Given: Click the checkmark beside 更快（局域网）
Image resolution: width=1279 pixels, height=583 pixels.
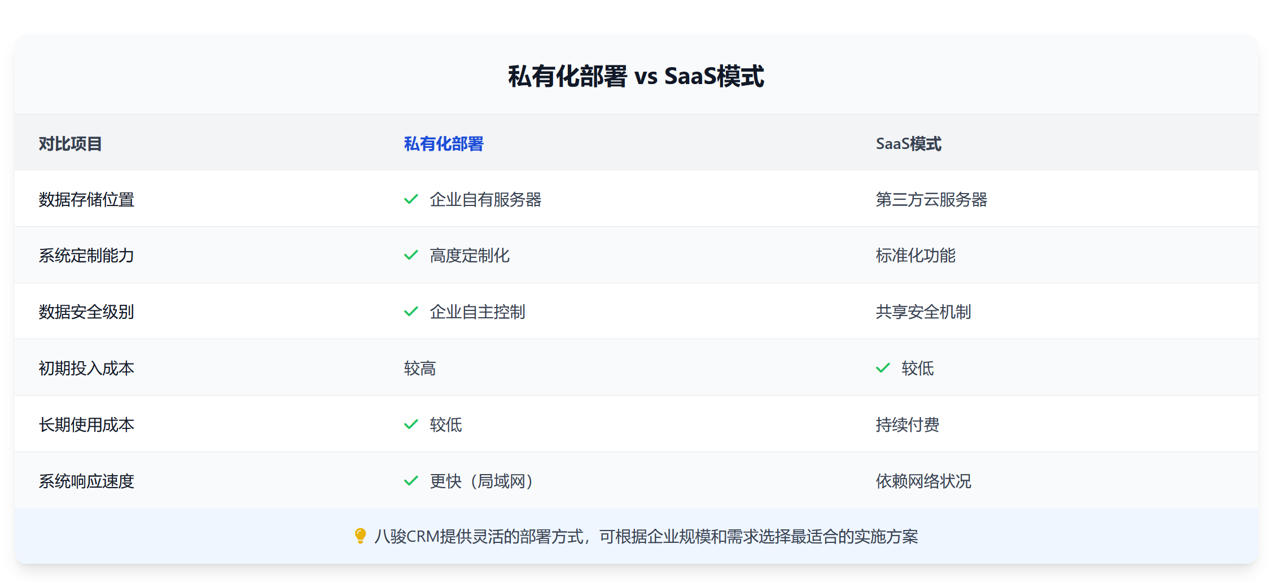Looking at the screenshot, I should coord(411,481).
